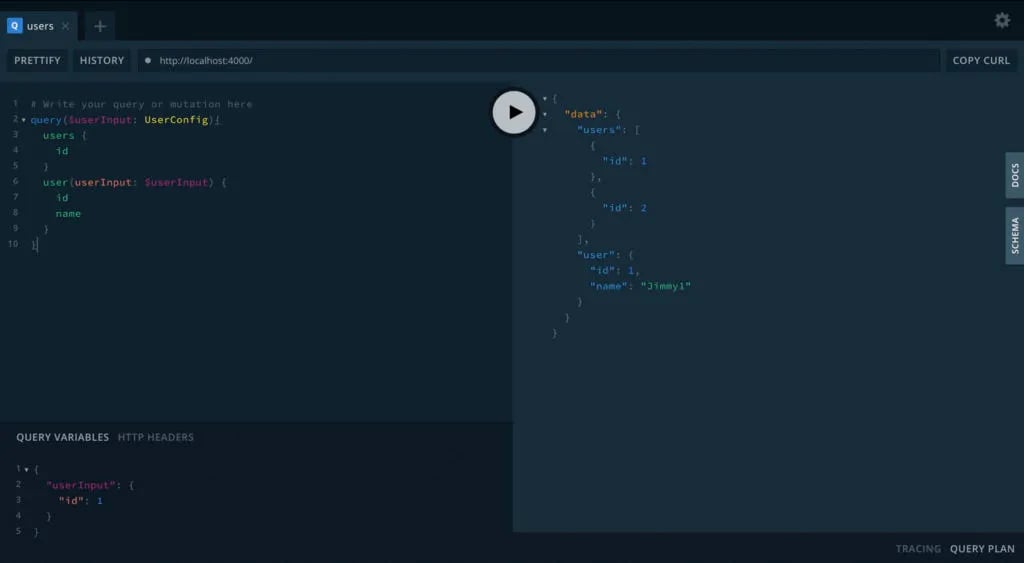Click the $userInput argument on query line 6

click(176, 182)
